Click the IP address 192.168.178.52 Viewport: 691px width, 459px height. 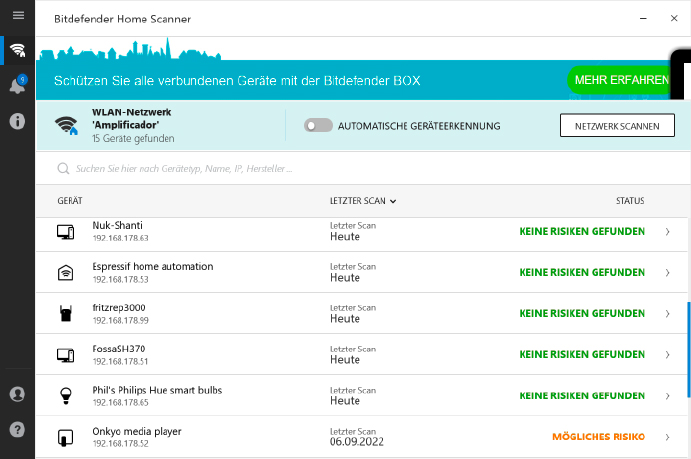(120, 444)
